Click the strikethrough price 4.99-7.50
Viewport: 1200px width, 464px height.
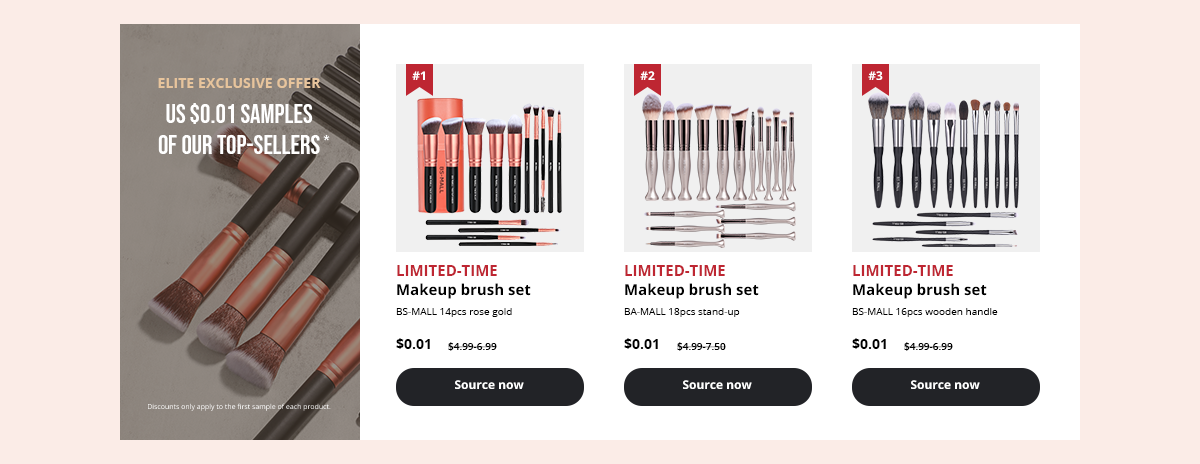(x=701, y=347)
